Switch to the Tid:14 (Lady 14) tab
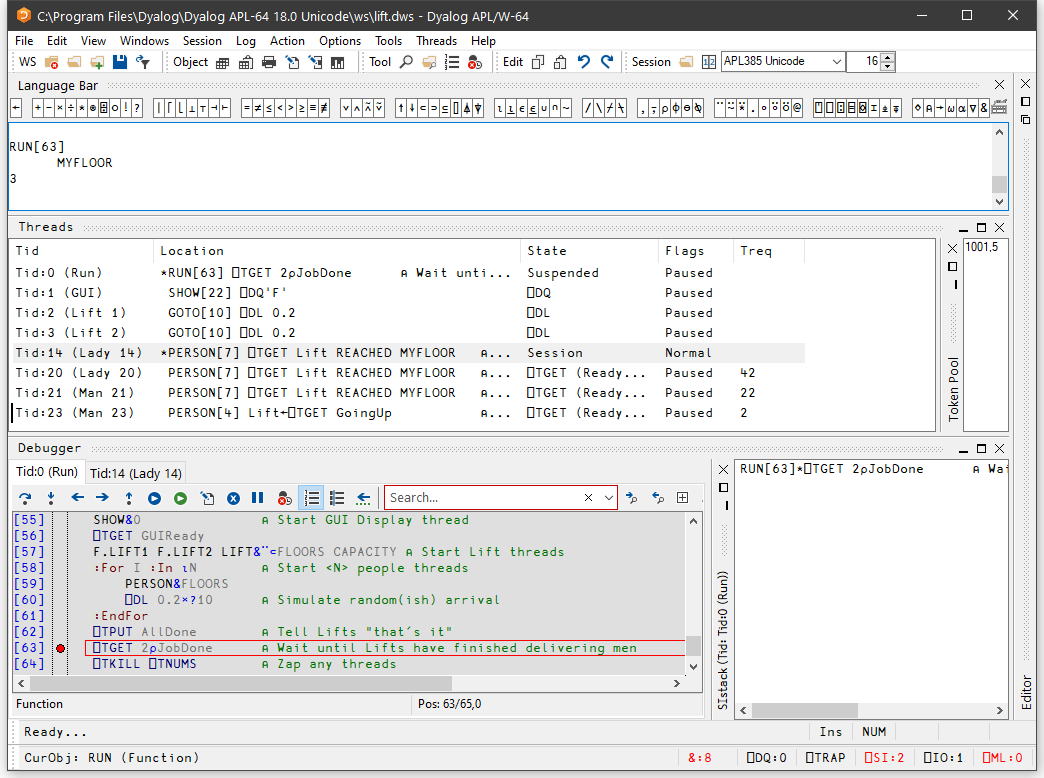 coord(136,473)
